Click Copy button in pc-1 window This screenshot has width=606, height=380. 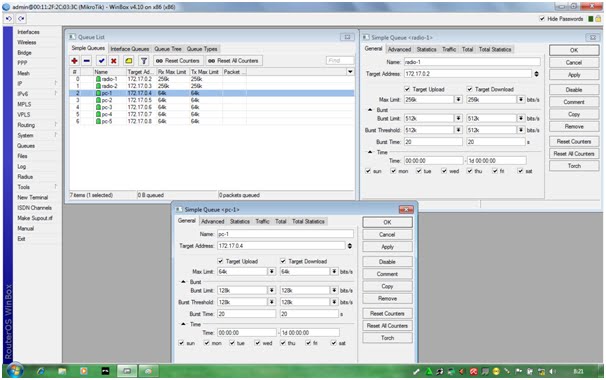[x=387, y=286]
